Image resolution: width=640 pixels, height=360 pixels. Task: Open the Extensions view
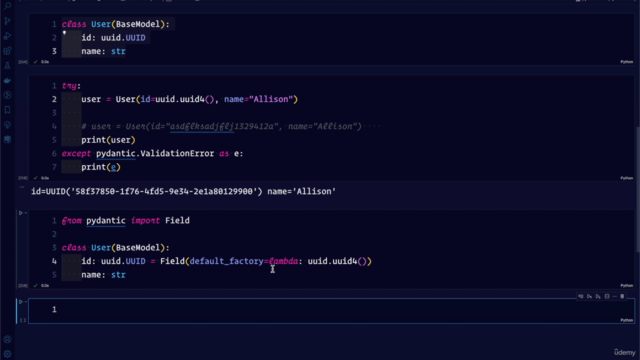(x=7, y=51)
